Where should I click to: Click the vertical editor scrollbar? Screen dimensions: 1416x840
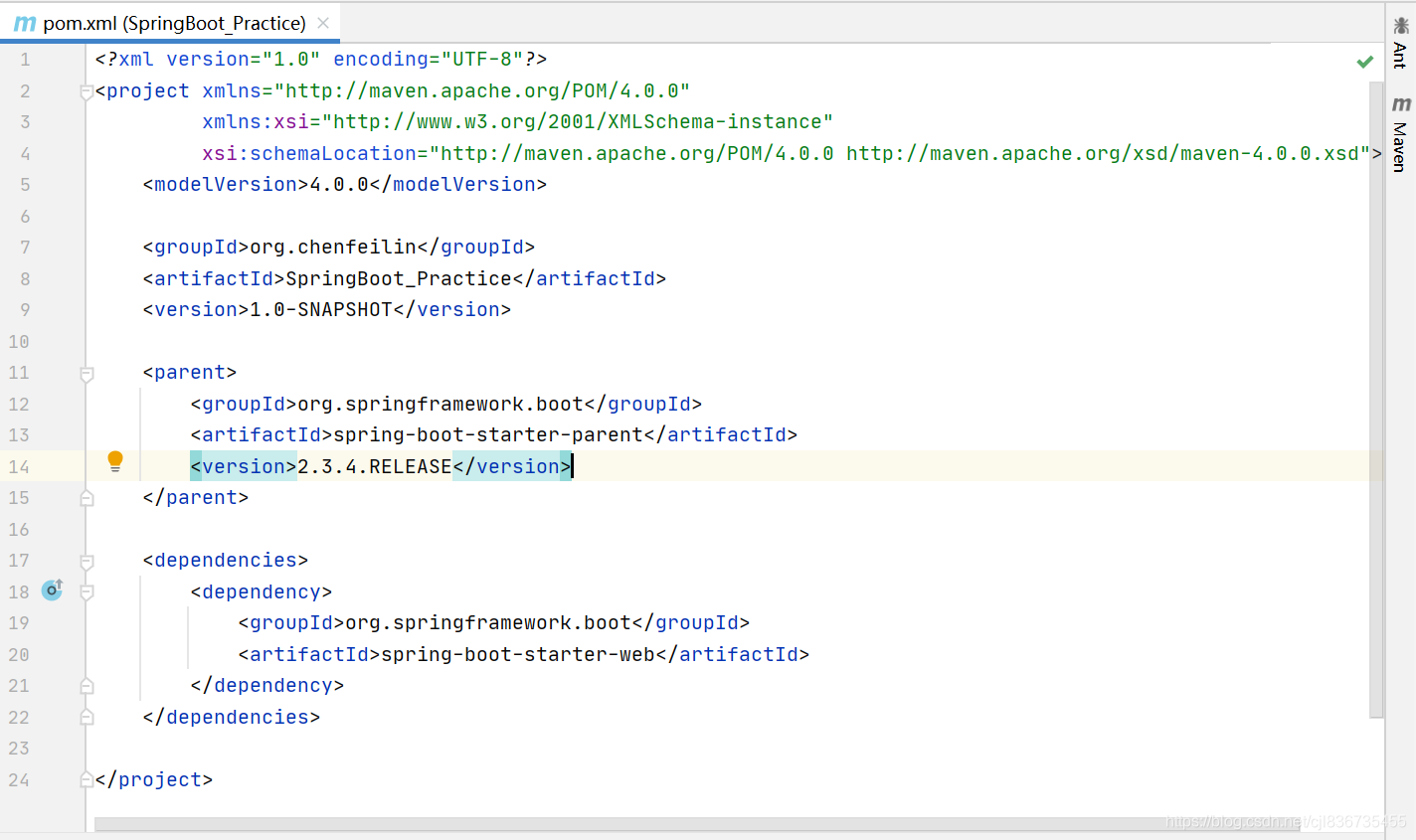(1376, 398)
